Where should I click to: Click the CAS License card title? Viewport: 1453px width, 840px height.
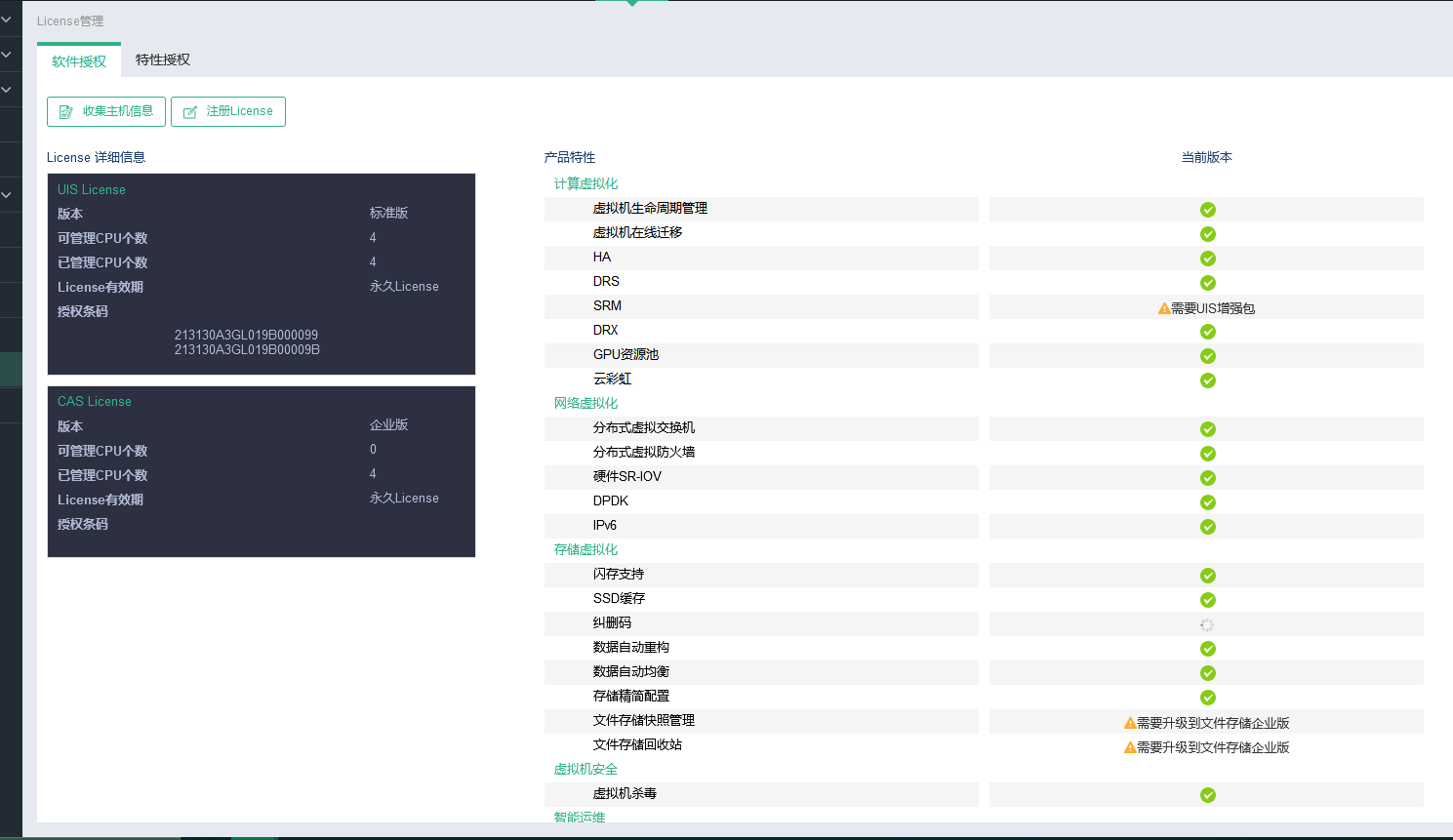(x=95, y=401)
